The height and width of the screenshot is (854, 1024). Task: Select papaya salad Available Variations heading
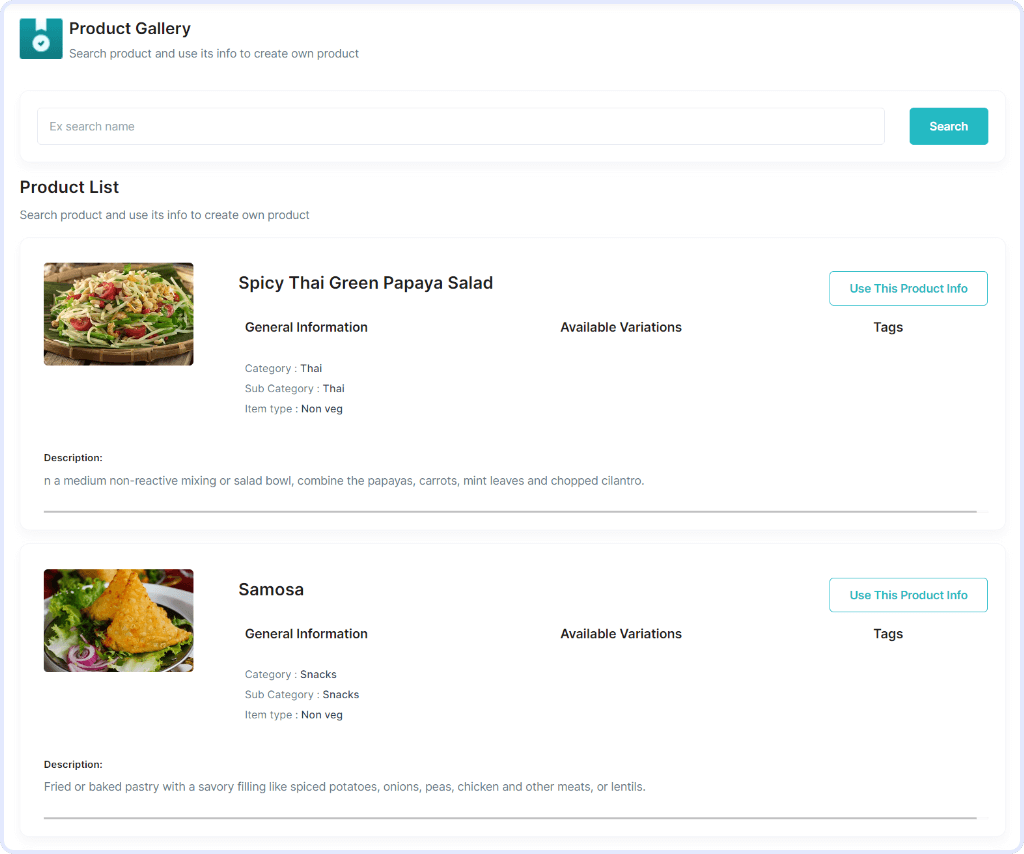tap(621, 327)
